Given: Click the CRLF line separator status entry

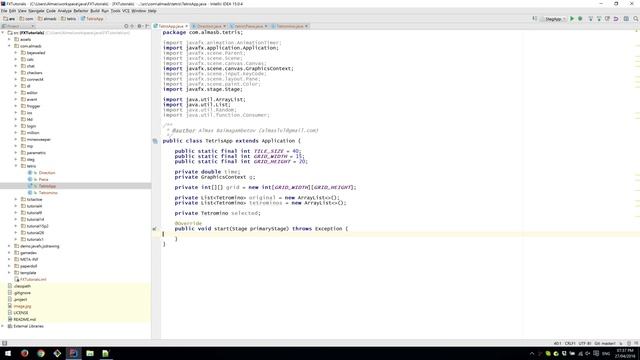Looking at the screenshot, I should point(570,343).
